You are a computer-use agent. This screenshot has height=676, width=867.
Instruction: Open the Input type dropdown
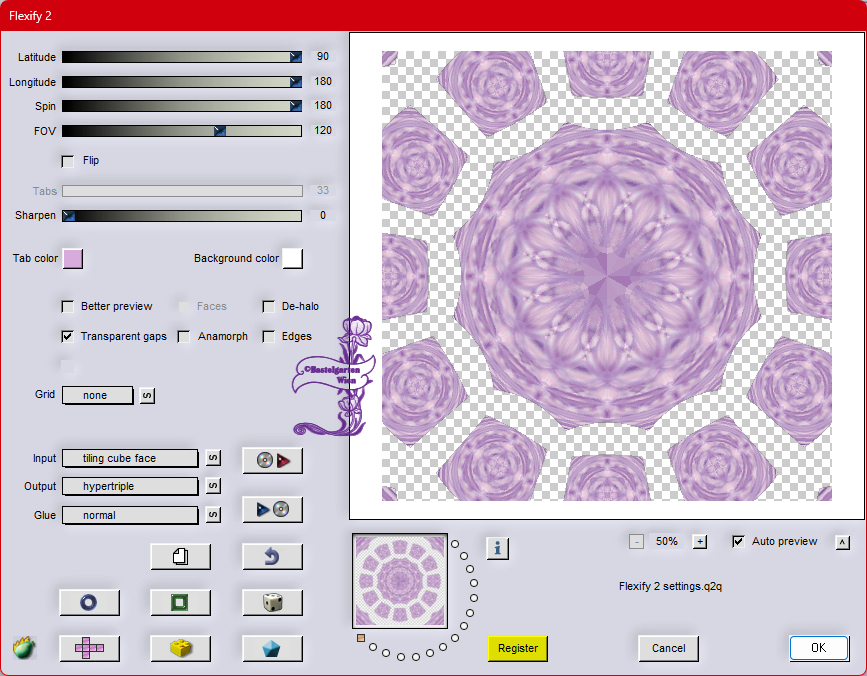pyautogui.click(x=130, y=458)
